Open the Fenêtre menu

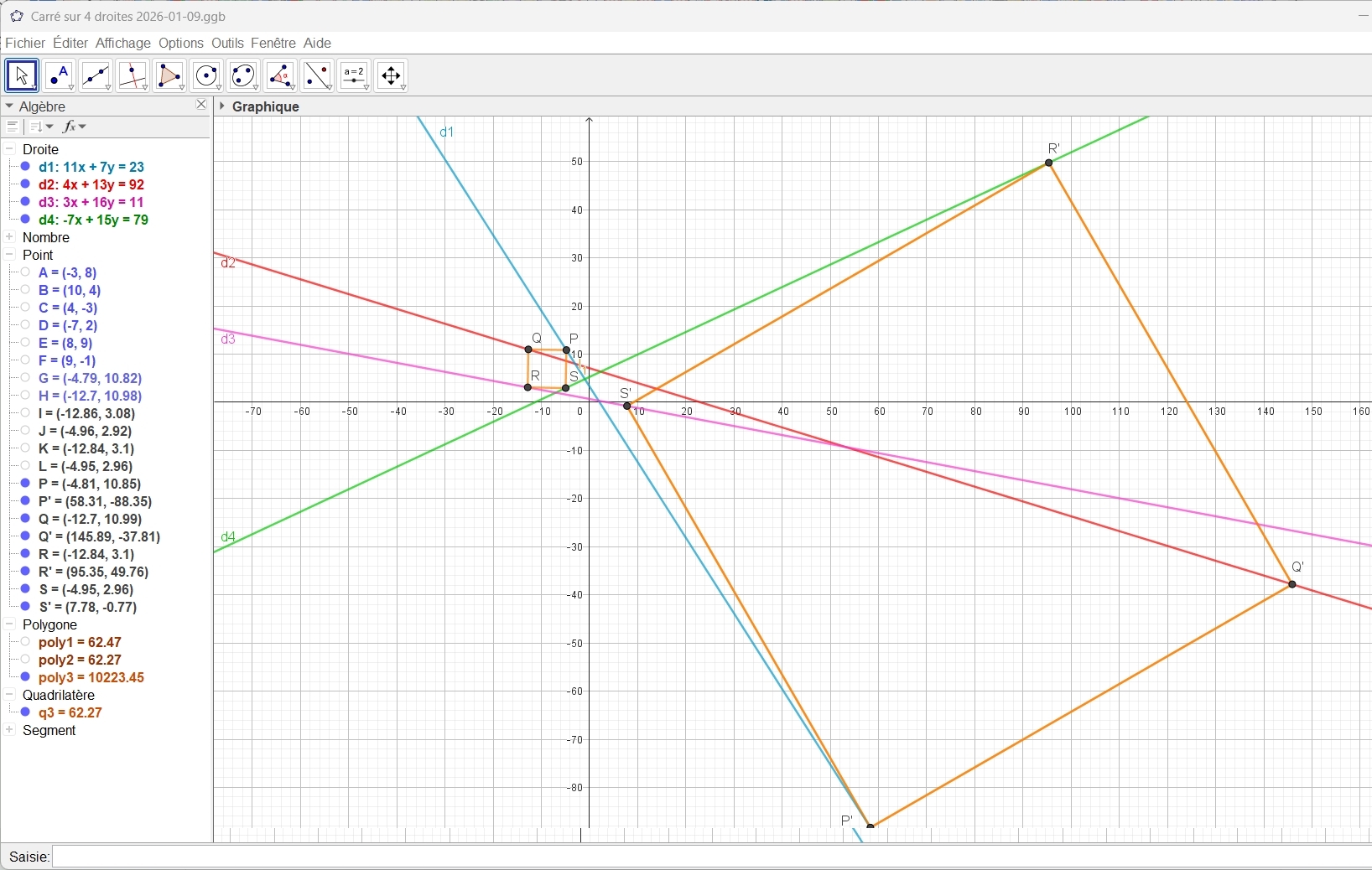273,44
